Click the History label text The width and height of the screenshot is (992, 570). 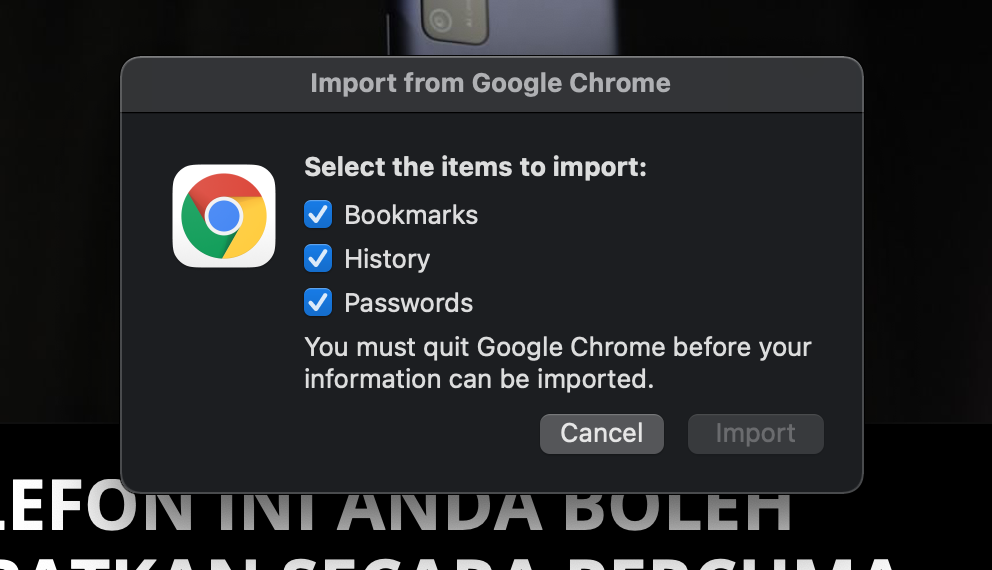pos(387,259)
